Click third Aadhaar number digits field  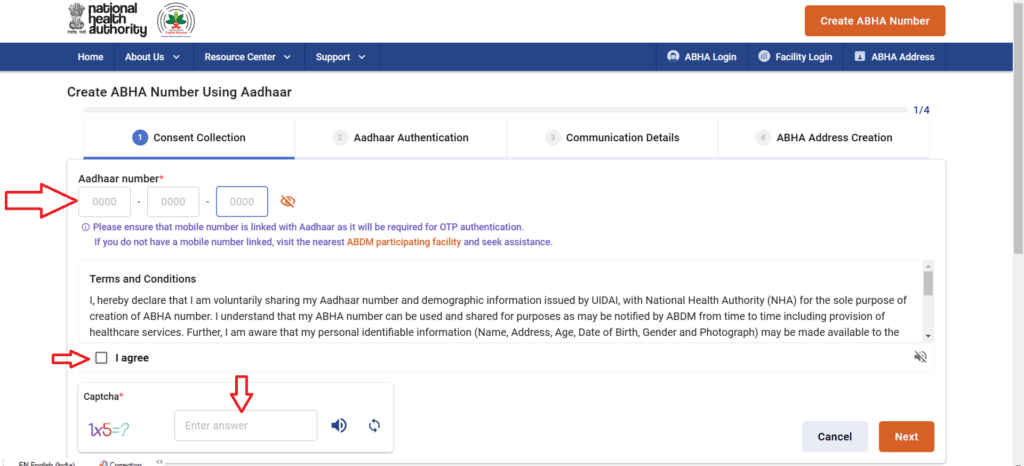point(242,202)
